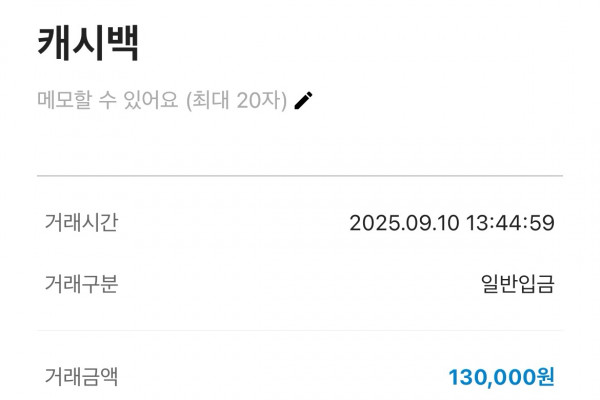Select the full 2025.09.10 13:44:59 timestamp
The height and width of the screenshot is (400, 600).
(452, 223)
